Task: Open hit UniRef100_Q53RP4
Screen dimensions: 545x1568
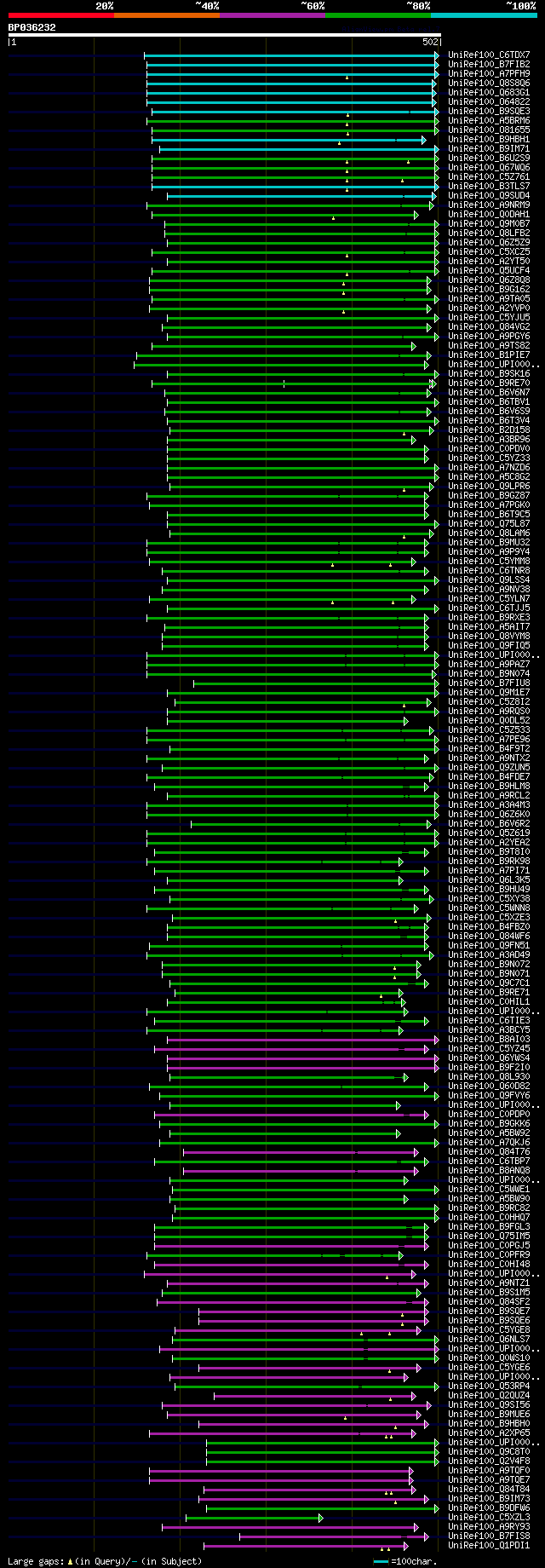Action: coord(489,1386)
